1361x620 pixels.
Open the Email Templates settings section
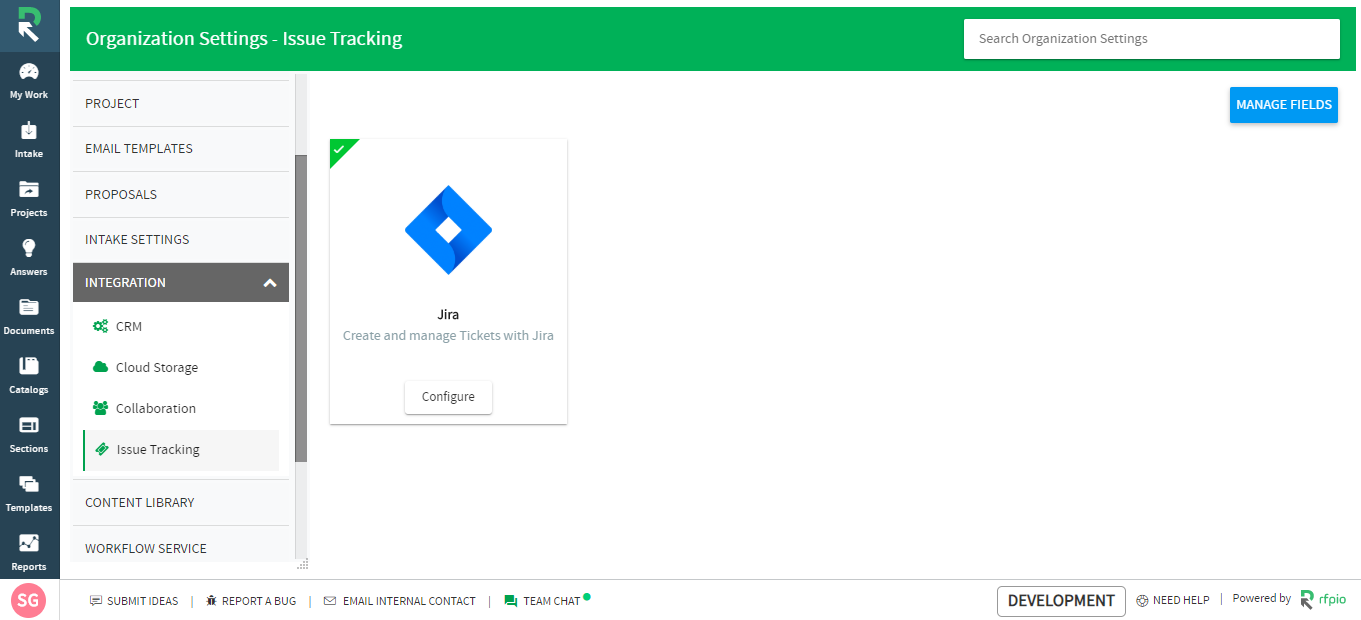point(181,149)
